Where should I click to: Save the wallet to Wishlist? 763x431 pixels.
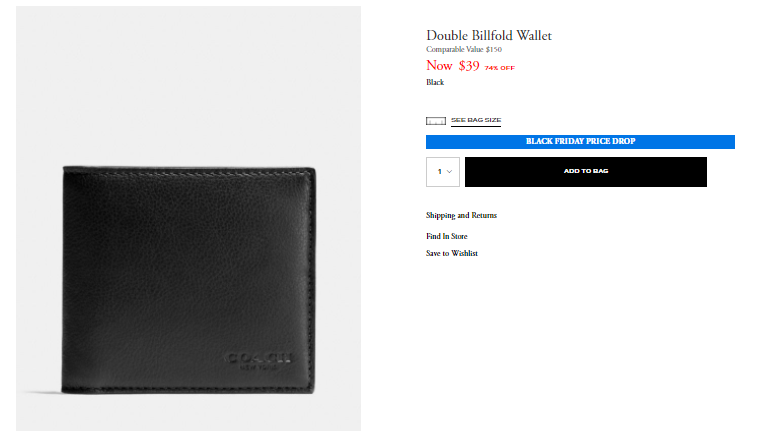click(x=452, y=253)
